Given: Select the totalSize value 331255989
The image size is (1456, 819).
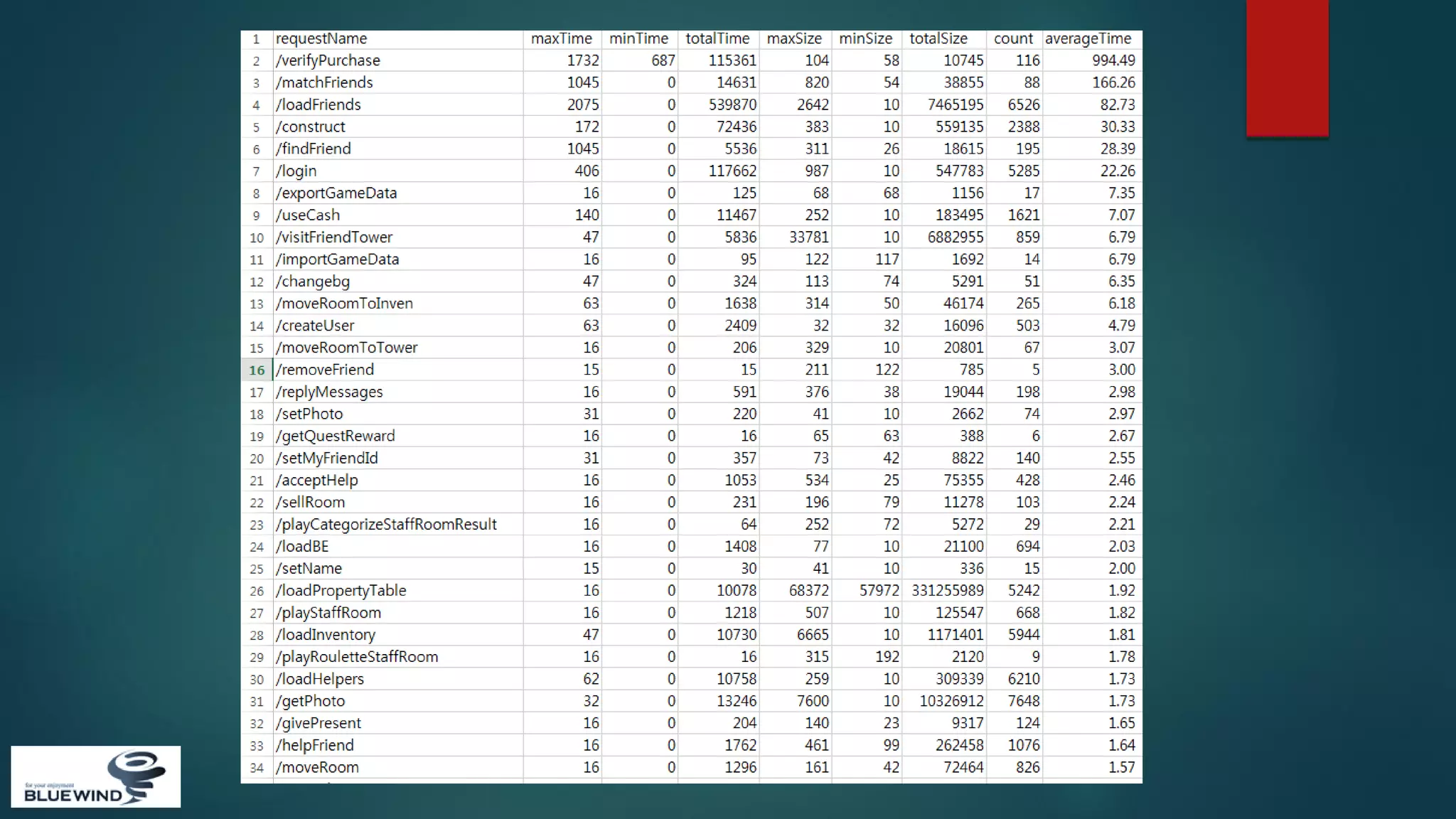Looking at the screenshot, I should tap(947, 590).
